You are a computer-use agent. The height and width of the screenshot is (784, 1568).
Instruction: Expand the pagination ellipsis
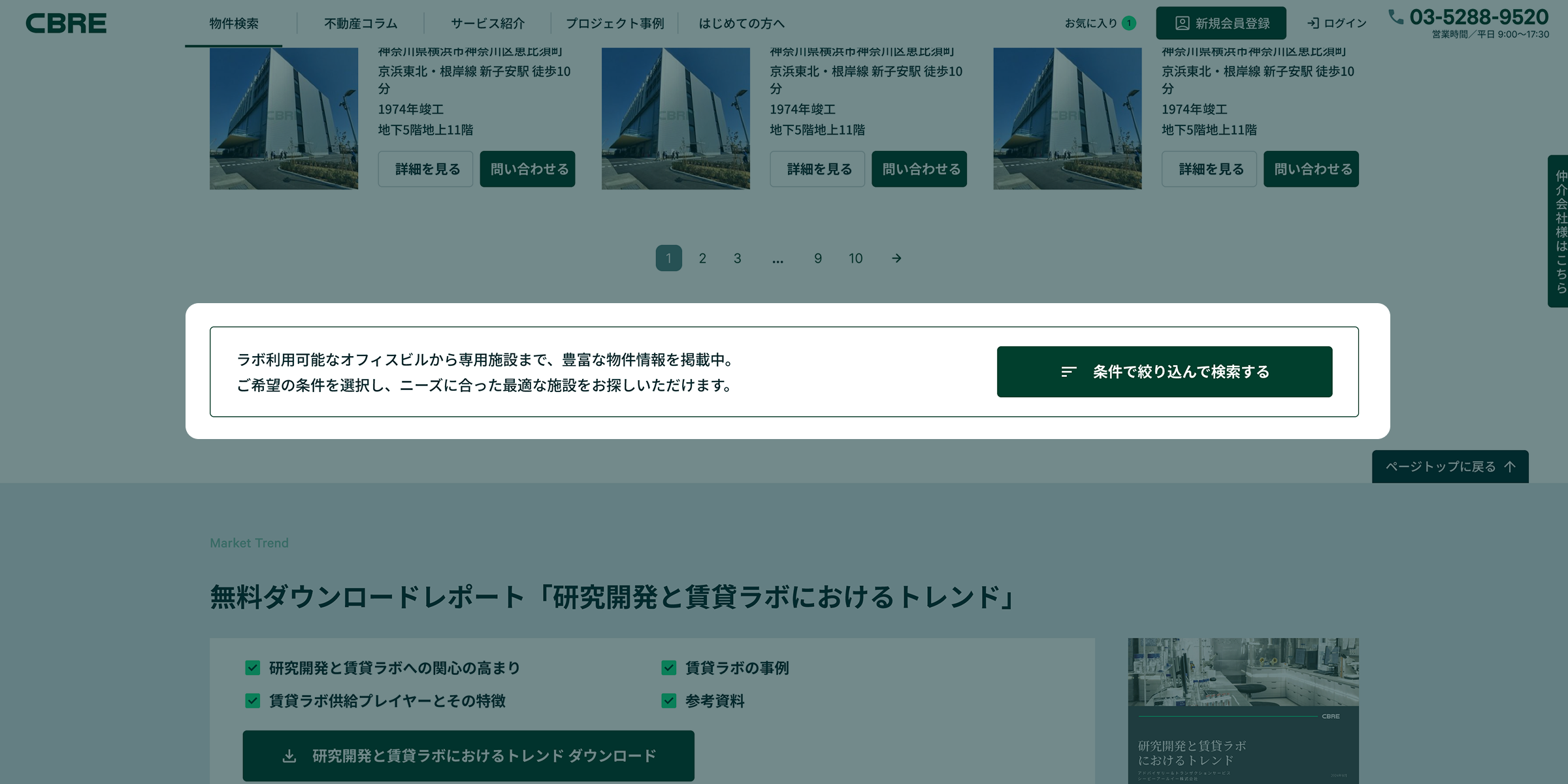[777, 259]
